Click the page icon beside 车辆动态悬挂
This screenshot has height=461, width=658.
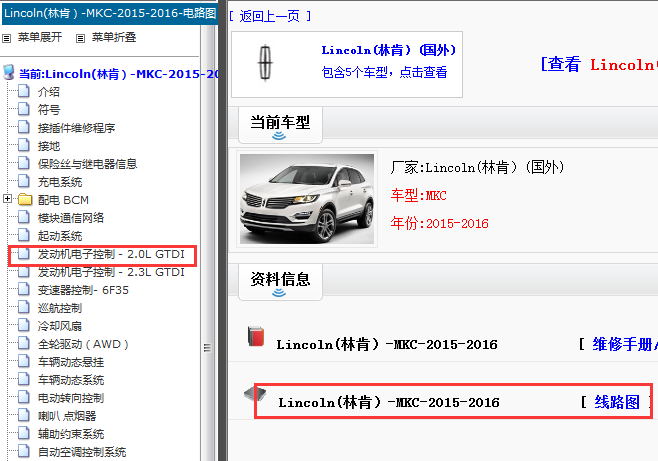click(24, 362)
